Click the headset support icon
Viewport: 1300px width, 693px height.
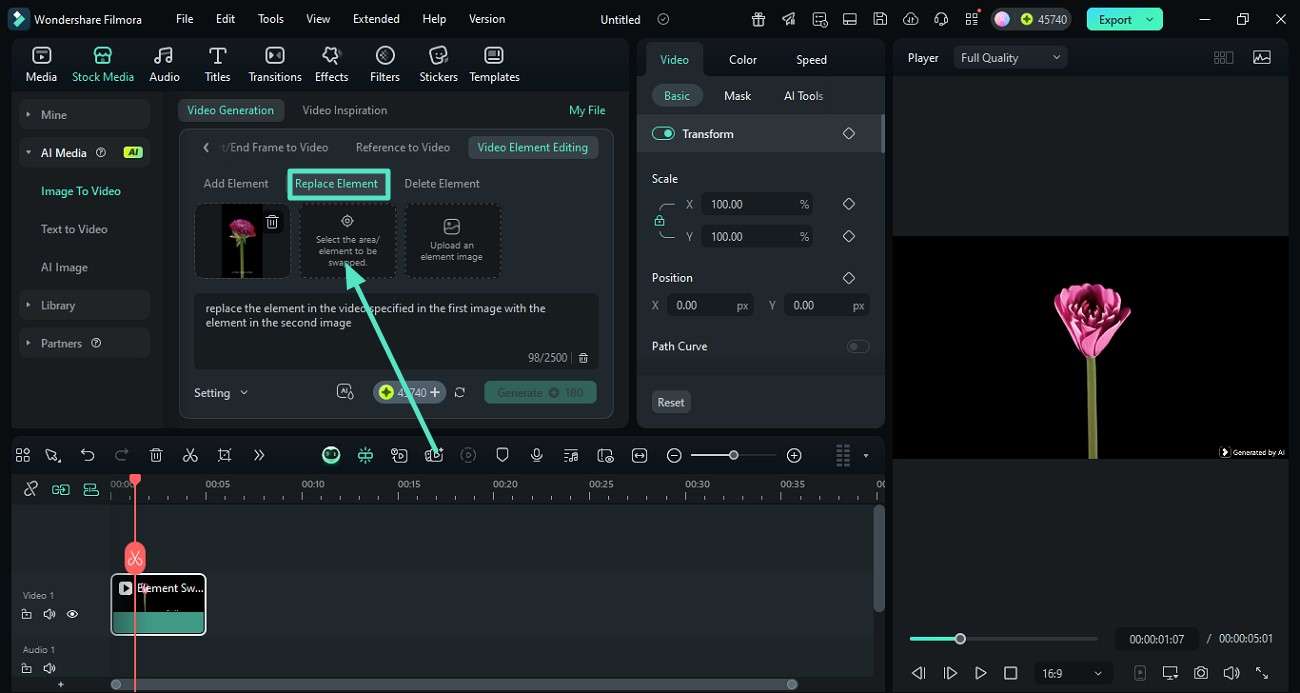click(941, 19)
